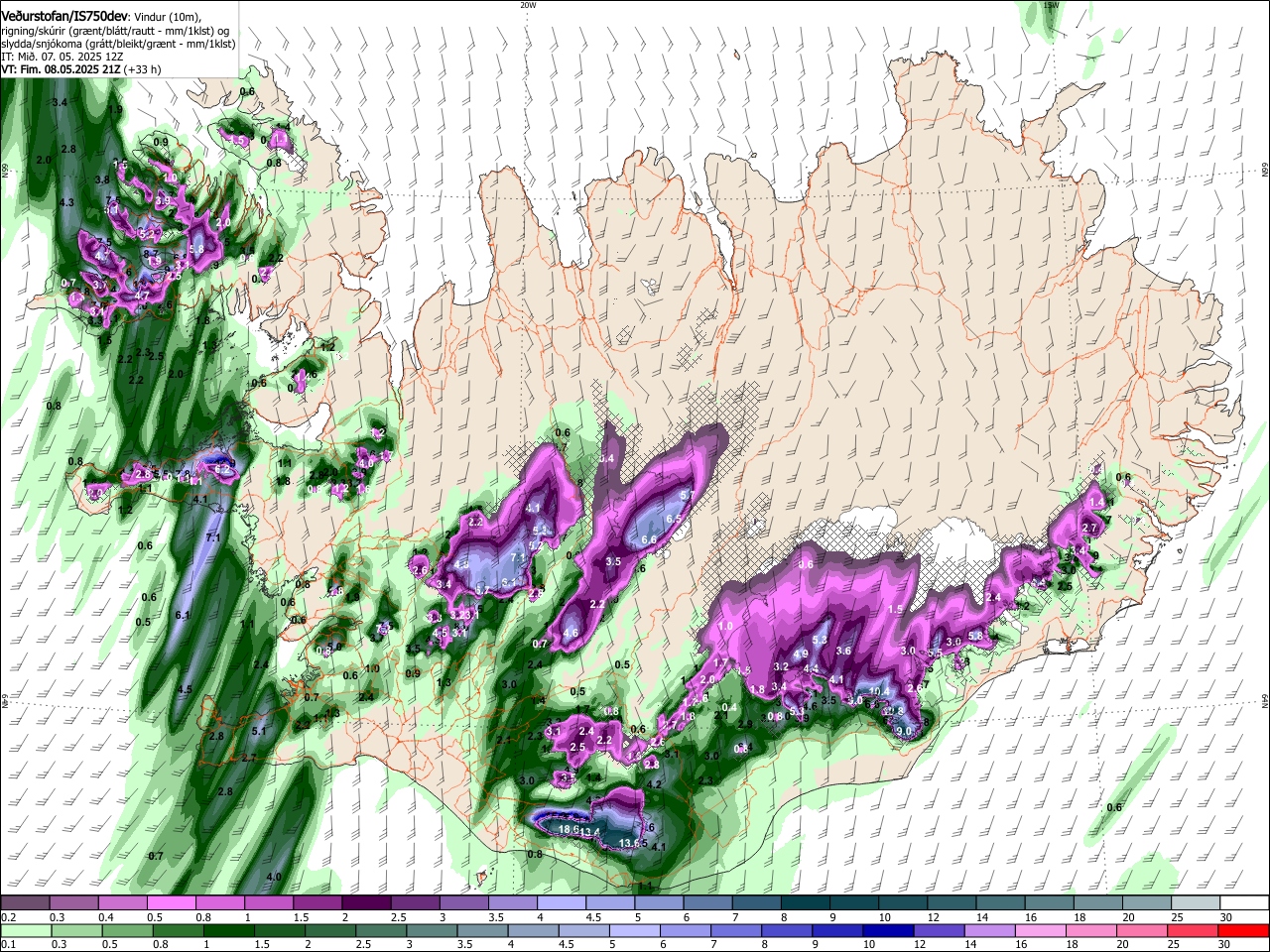The image size is (1270, 952).
Task: Click the '20W' longitude label at top
Action: (528, 5)
